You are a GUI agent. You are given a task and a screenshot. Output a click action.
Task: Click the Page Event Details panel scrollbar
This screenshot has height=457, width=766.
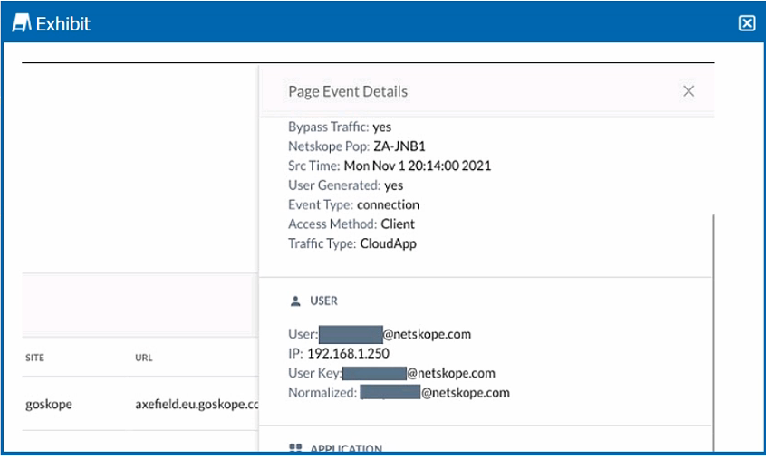(x=713, y=332)
